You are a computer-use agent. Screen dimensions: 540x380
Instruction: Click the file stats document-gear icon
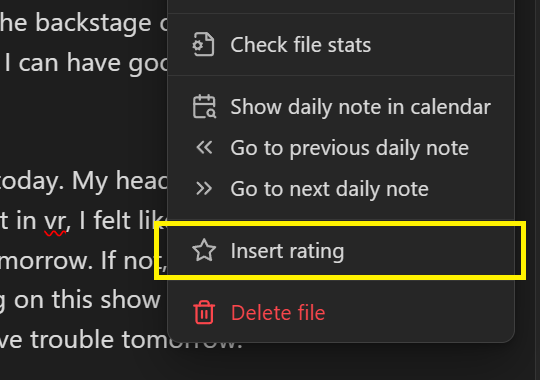click(x=204, y=44)
